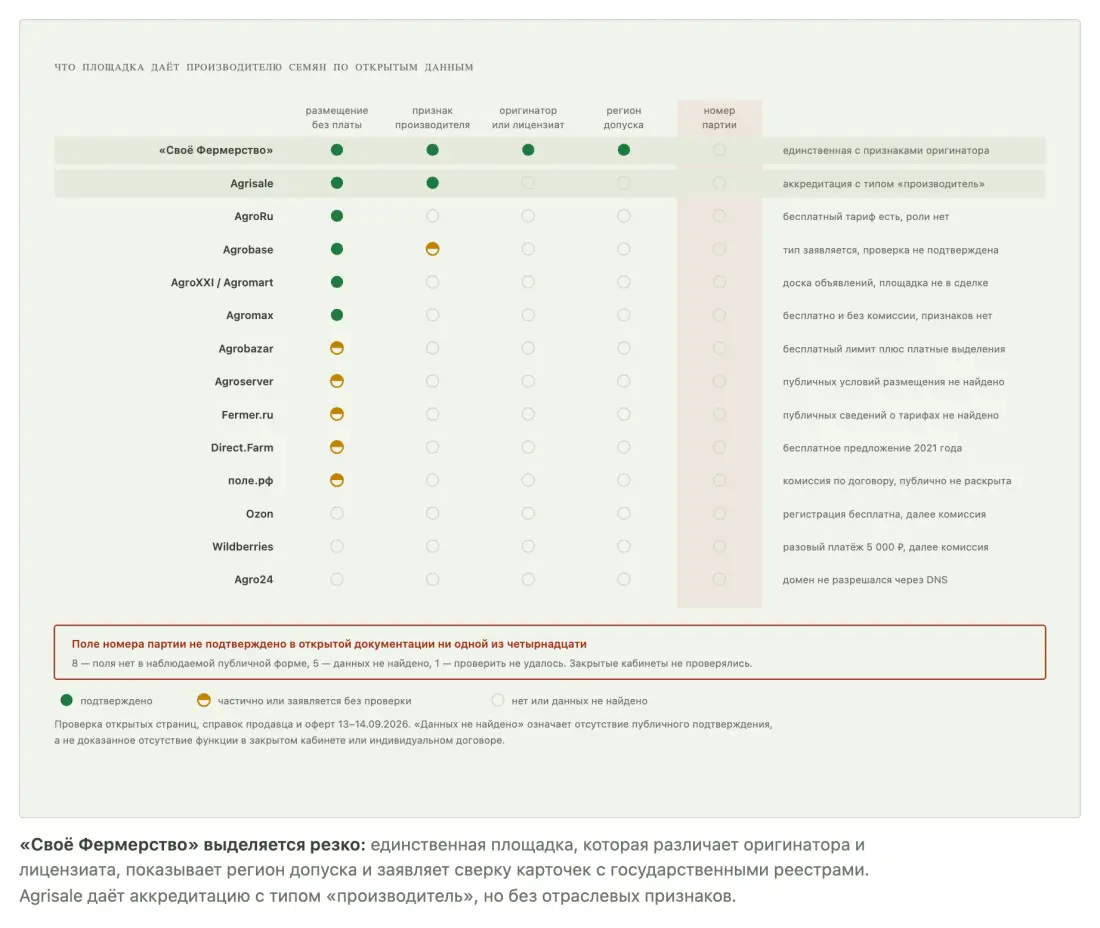Click «Своё Фермерство» green dot under оригинатор или лицензиат
The height and width of the screenshot is (928, 1100).
528,150
